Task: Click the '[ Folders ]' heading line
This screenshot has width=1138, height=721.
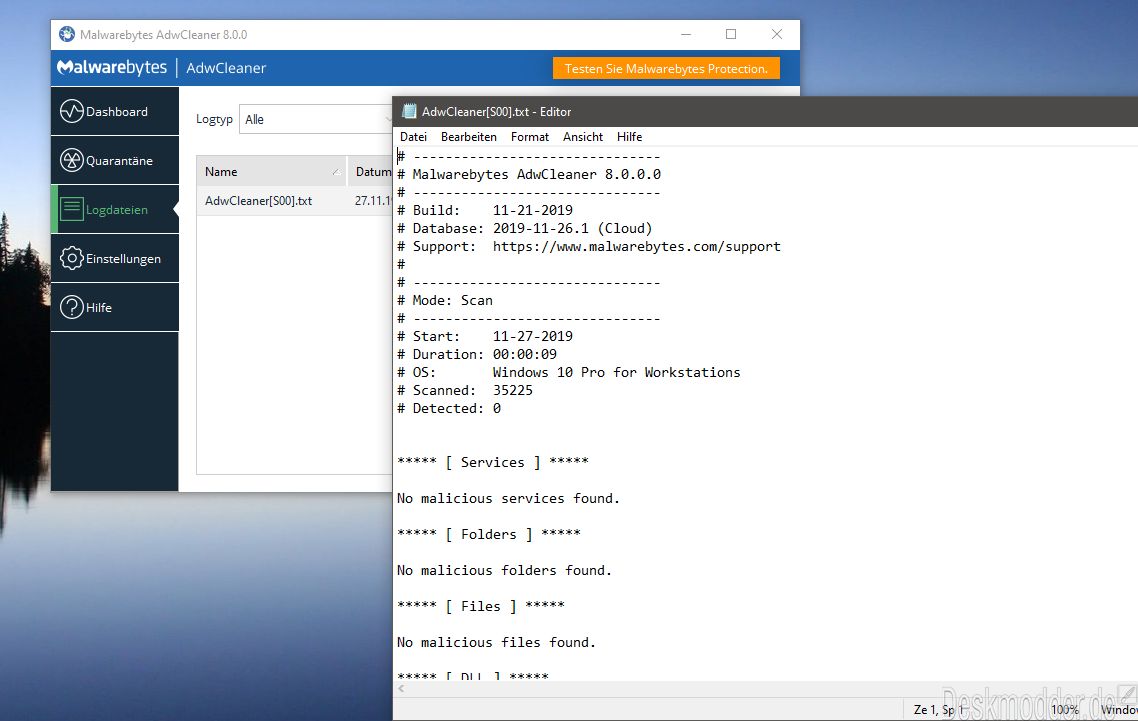Action: 488,534
